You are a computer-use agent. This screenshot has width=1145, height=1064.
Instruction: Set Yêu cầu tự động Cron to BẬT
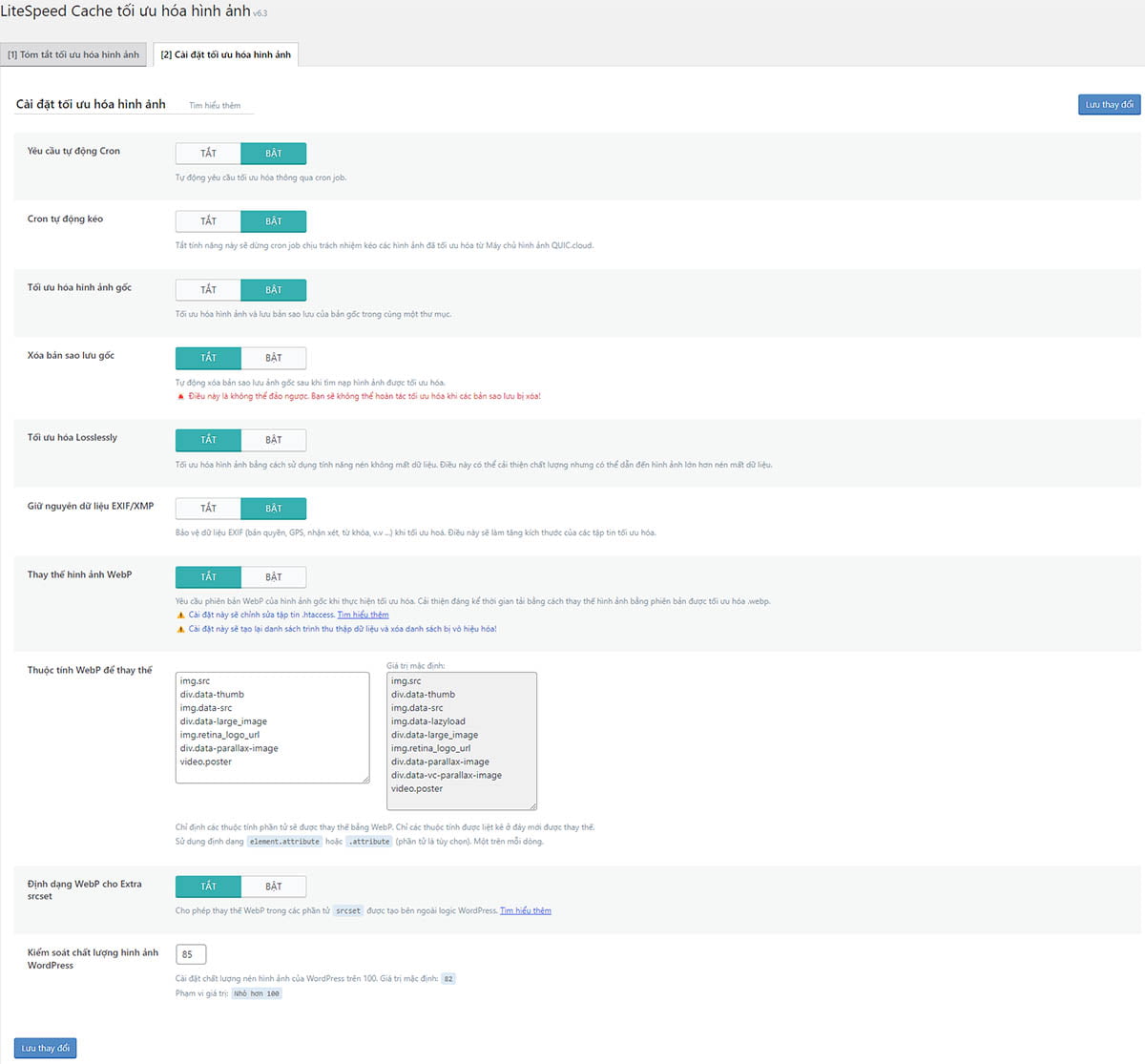coord(274,153)
